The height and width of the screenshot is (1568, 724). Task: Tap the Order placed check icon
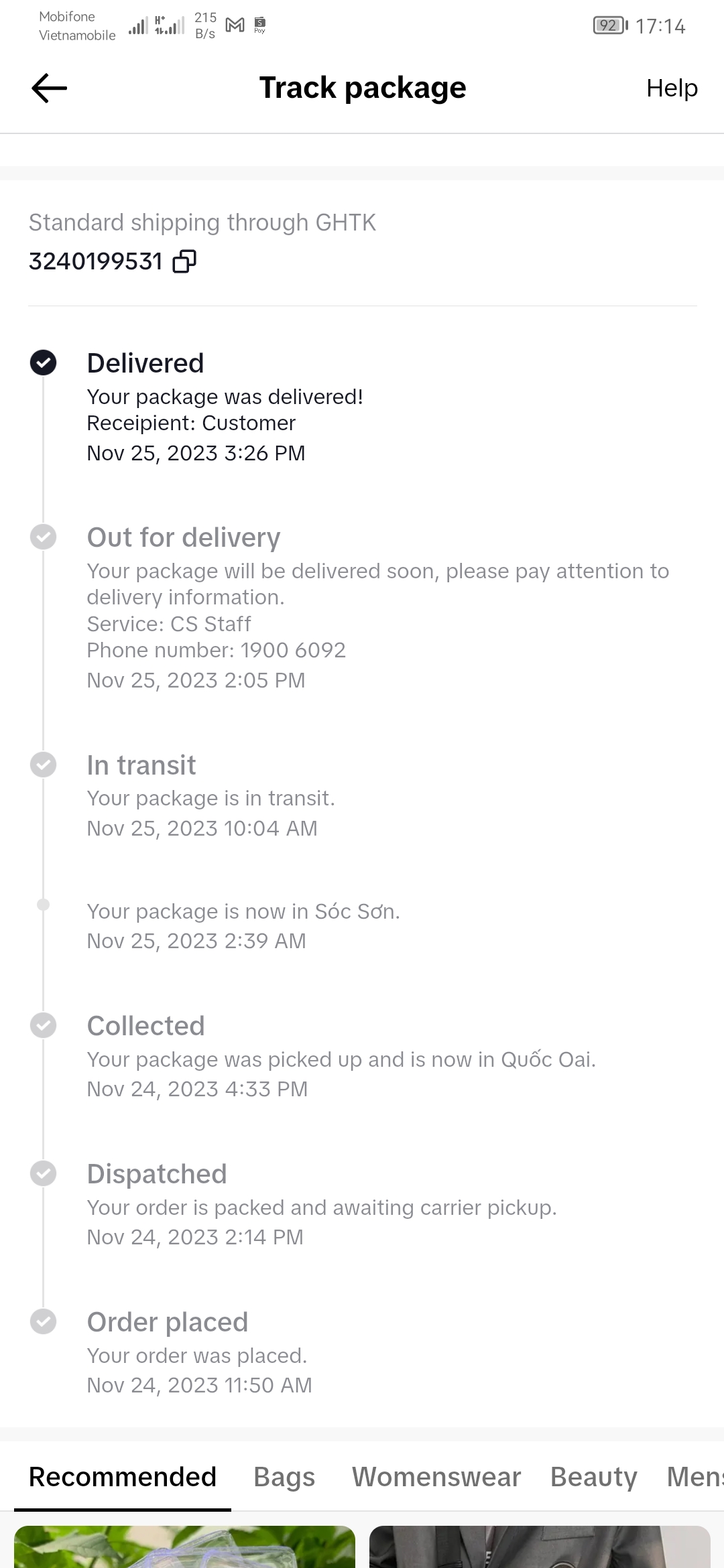(x=44, y=1321)
